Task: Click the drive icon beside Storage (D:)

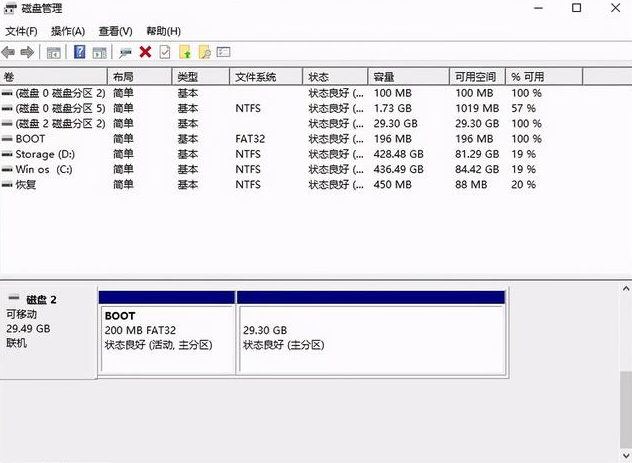Action: (7, 154)
